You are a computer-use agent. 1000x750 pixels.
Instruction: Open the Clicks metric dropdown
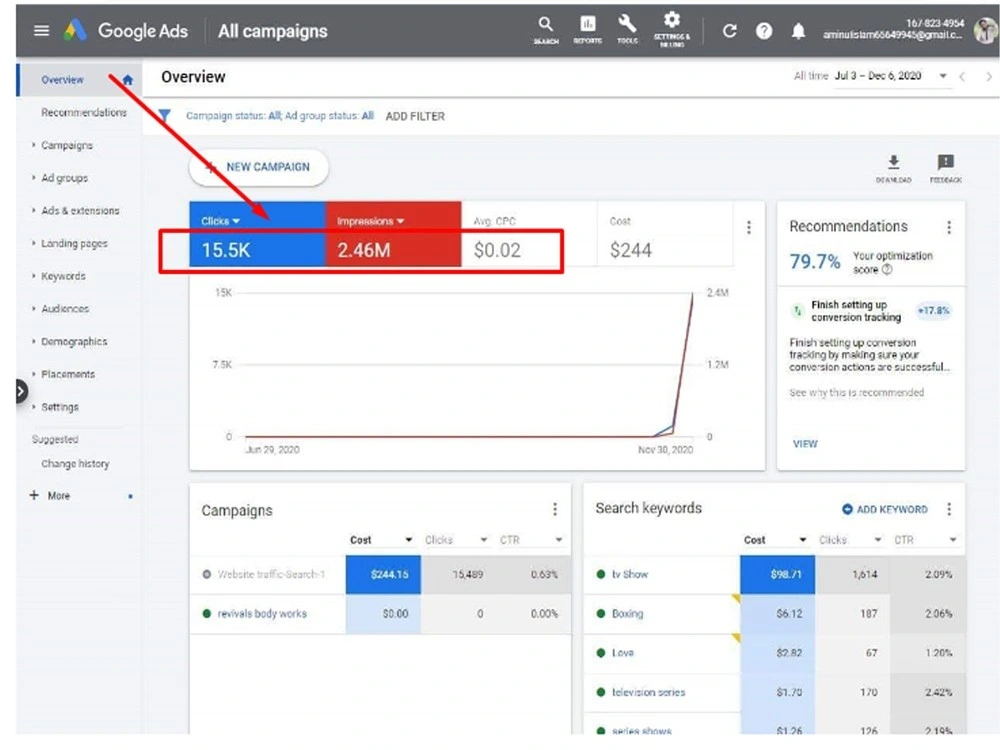point(221,221)
